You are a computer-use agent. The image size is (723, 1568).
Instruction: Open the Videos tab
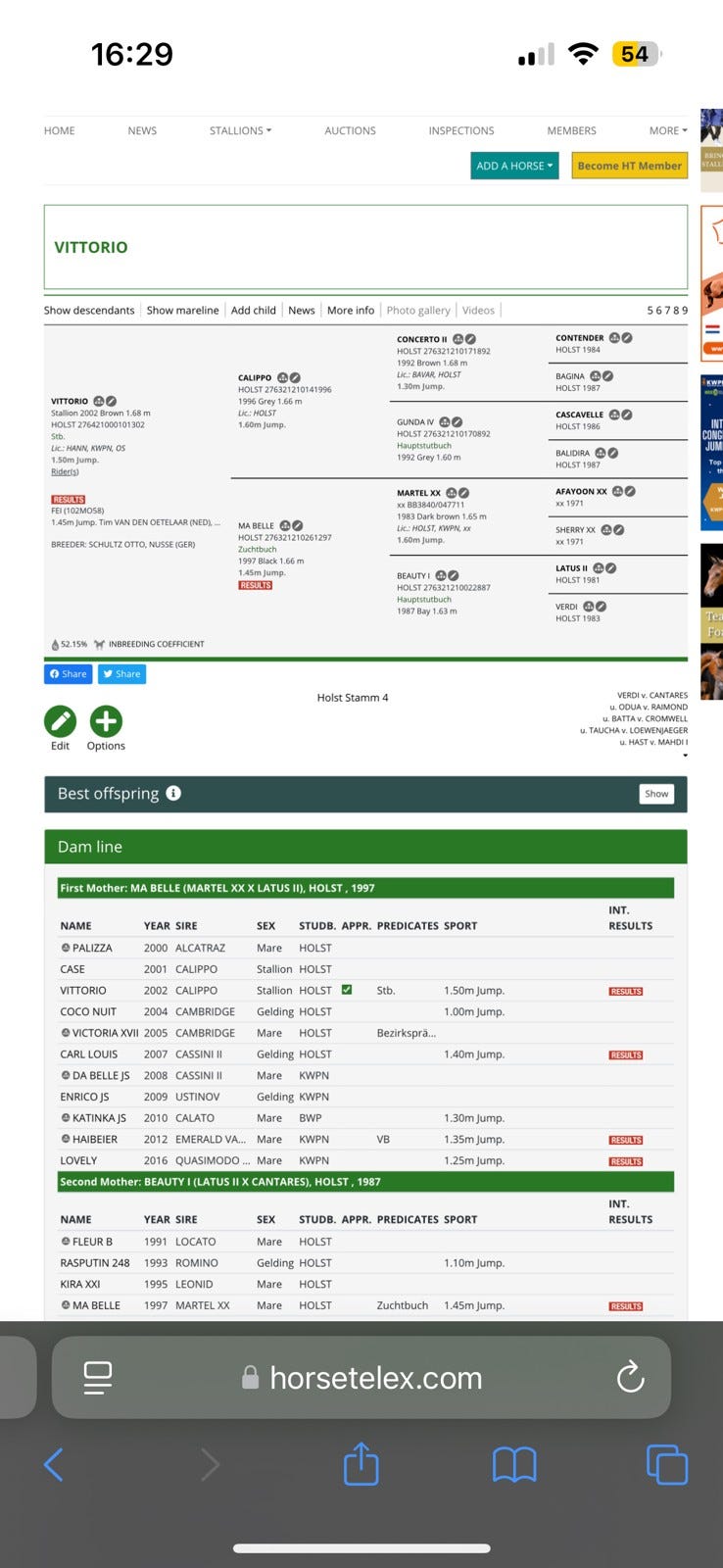pyautogui.click(x=478, y=310)
